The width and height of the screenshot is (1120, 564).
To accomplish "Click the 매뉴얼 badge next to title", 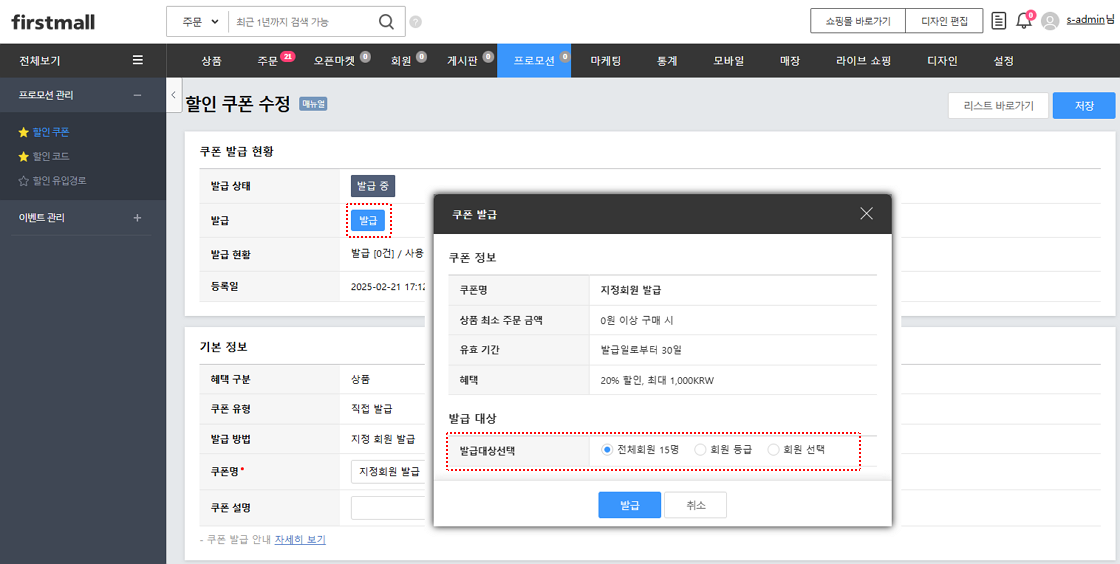I will (313, 104).
